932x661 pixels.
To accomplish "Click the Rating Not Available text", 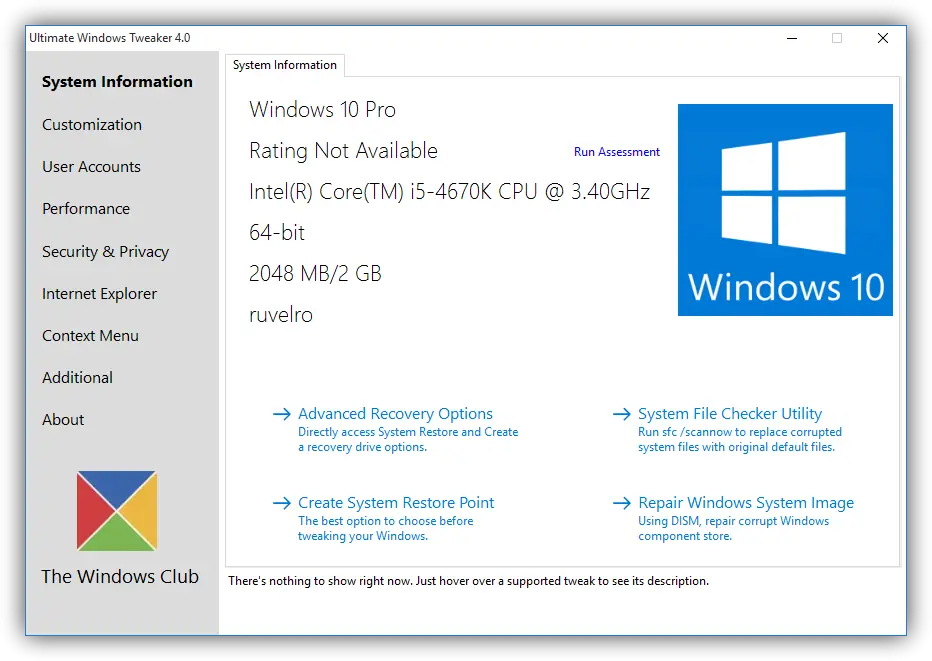I will pos(344,150).
